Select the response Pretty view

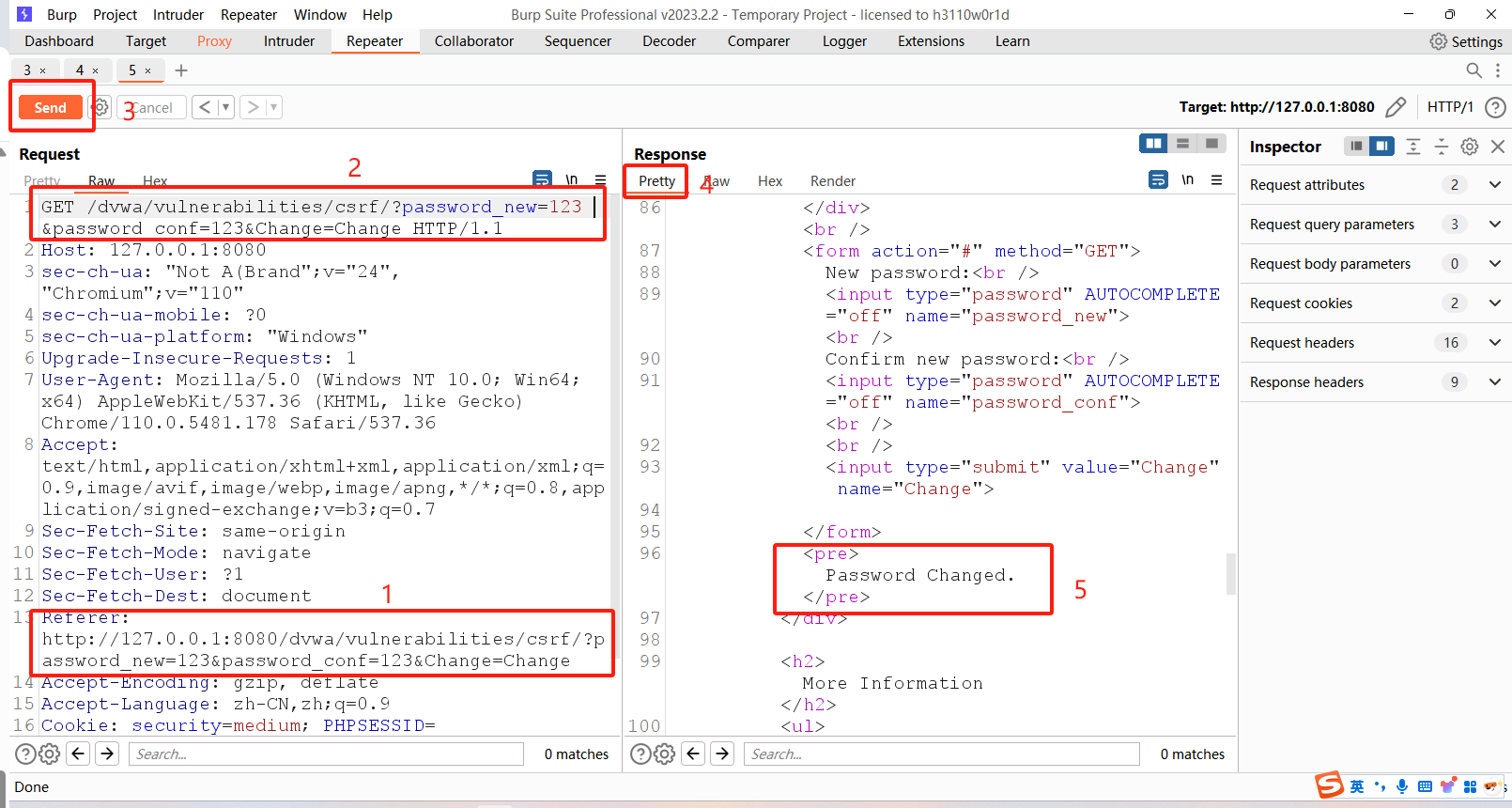pyautogui.click(x=657, y=181)
